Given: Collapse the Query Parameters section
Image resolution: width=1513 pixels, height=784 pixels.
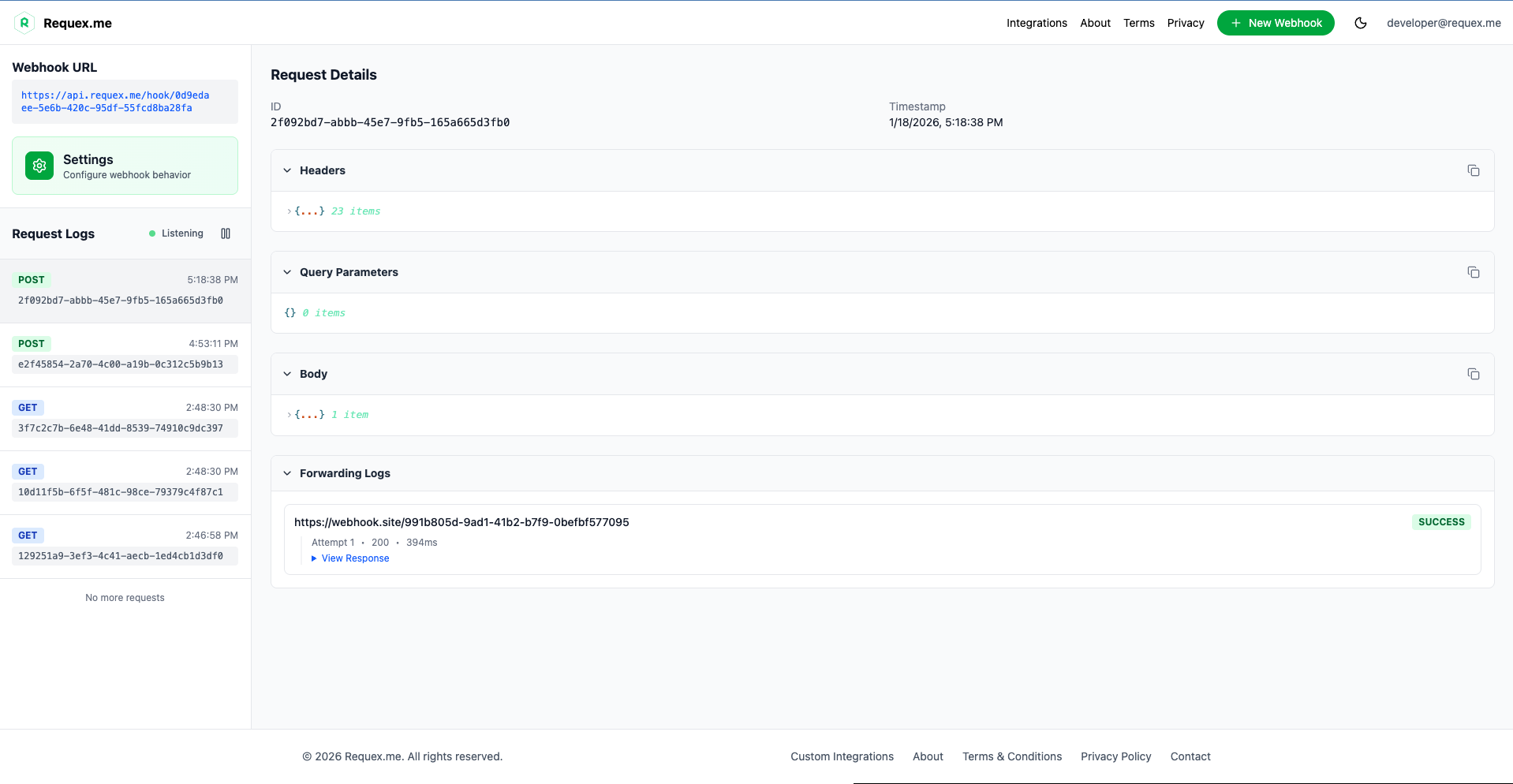Looking at the screenshot, I should point(287,272).
